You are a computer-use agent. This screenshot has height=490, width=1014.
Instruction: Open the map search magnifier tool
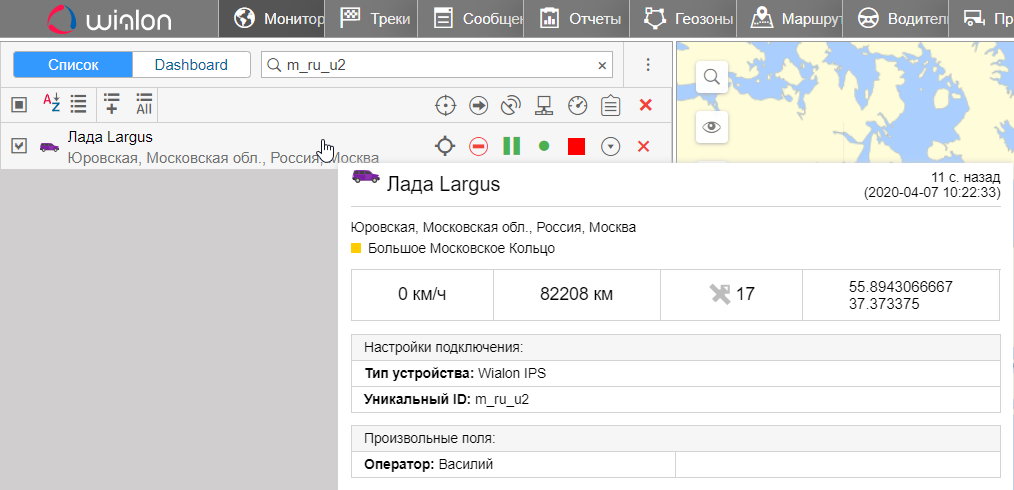711,77
